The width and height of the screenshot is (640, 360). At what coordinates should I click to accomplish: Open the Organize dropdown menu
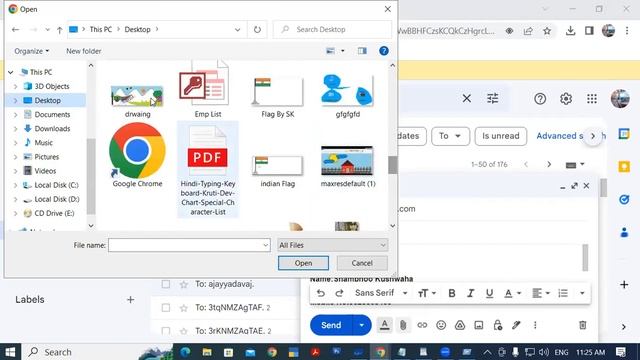tap(31, 51)
